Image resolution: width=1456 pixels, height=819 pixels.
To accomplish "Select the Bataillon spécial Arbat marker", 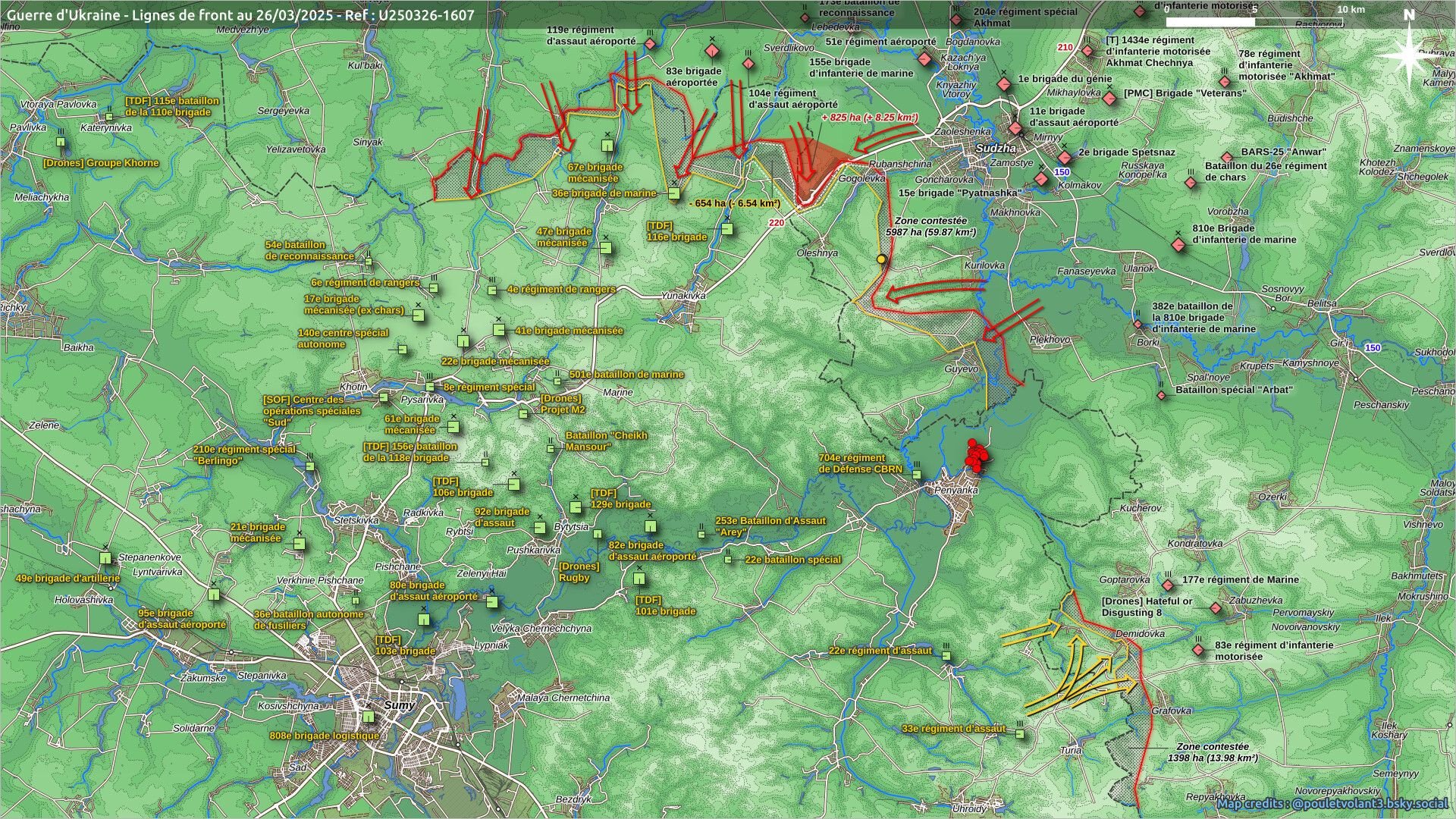I will tap(1161, 395).
